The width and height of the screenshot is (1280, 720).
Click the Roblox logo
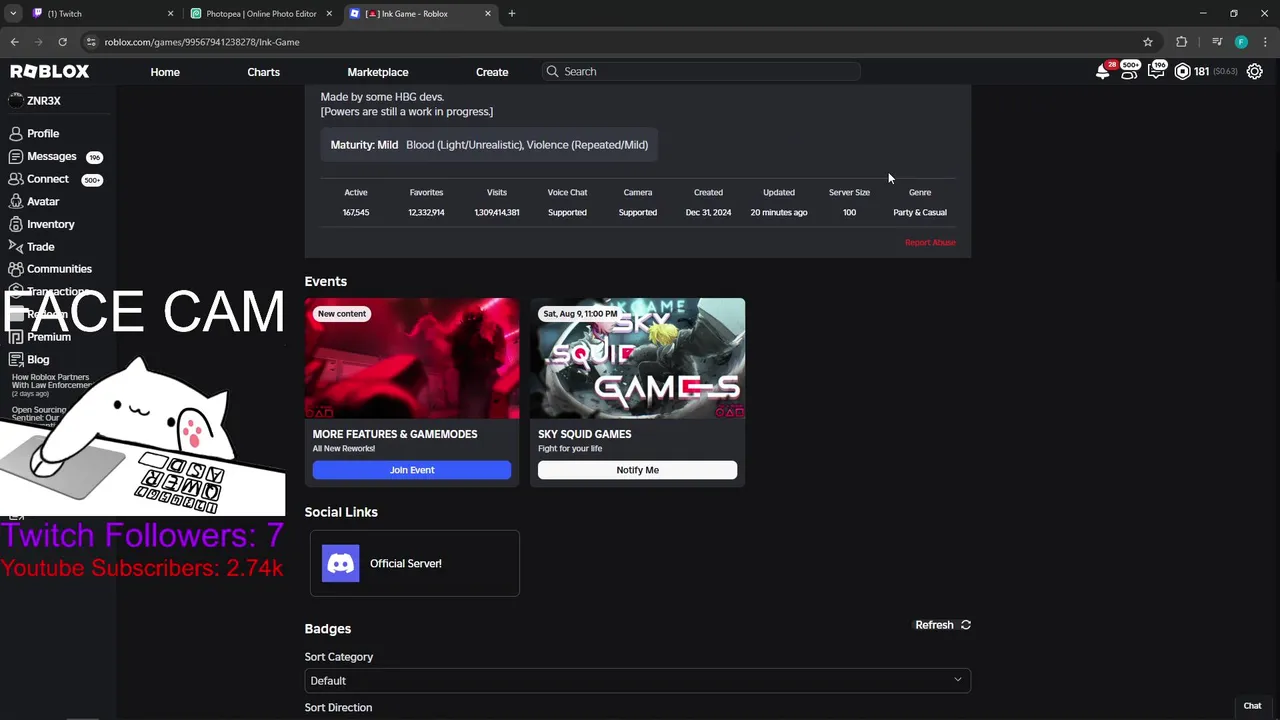click(50, 72)
